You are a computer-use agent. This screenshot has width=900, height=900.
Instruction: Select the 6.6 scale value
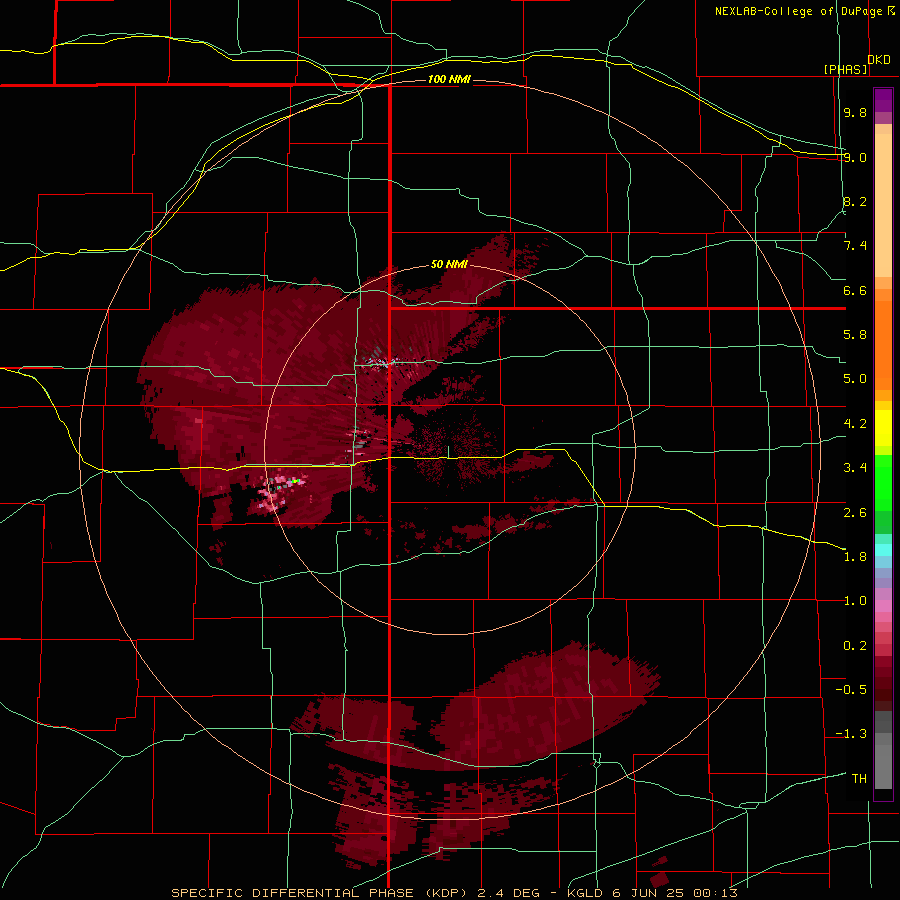click(855, 290)
